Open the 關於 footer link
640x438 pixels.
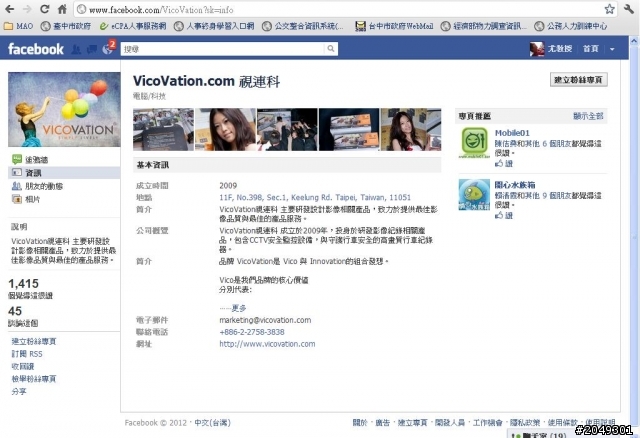coord(360,423)
